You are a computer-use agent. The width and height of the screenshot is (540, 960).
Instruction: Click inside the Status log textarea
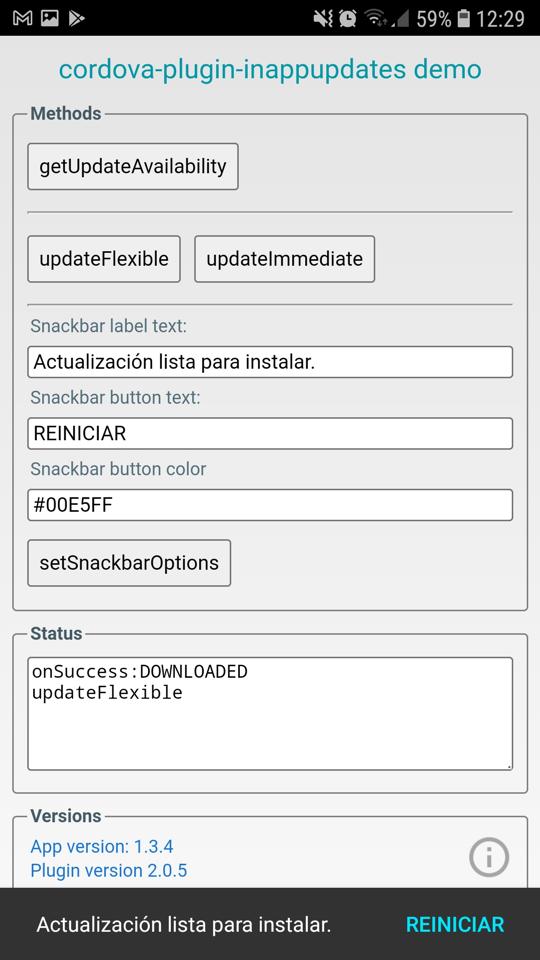[x=270, y=714]
